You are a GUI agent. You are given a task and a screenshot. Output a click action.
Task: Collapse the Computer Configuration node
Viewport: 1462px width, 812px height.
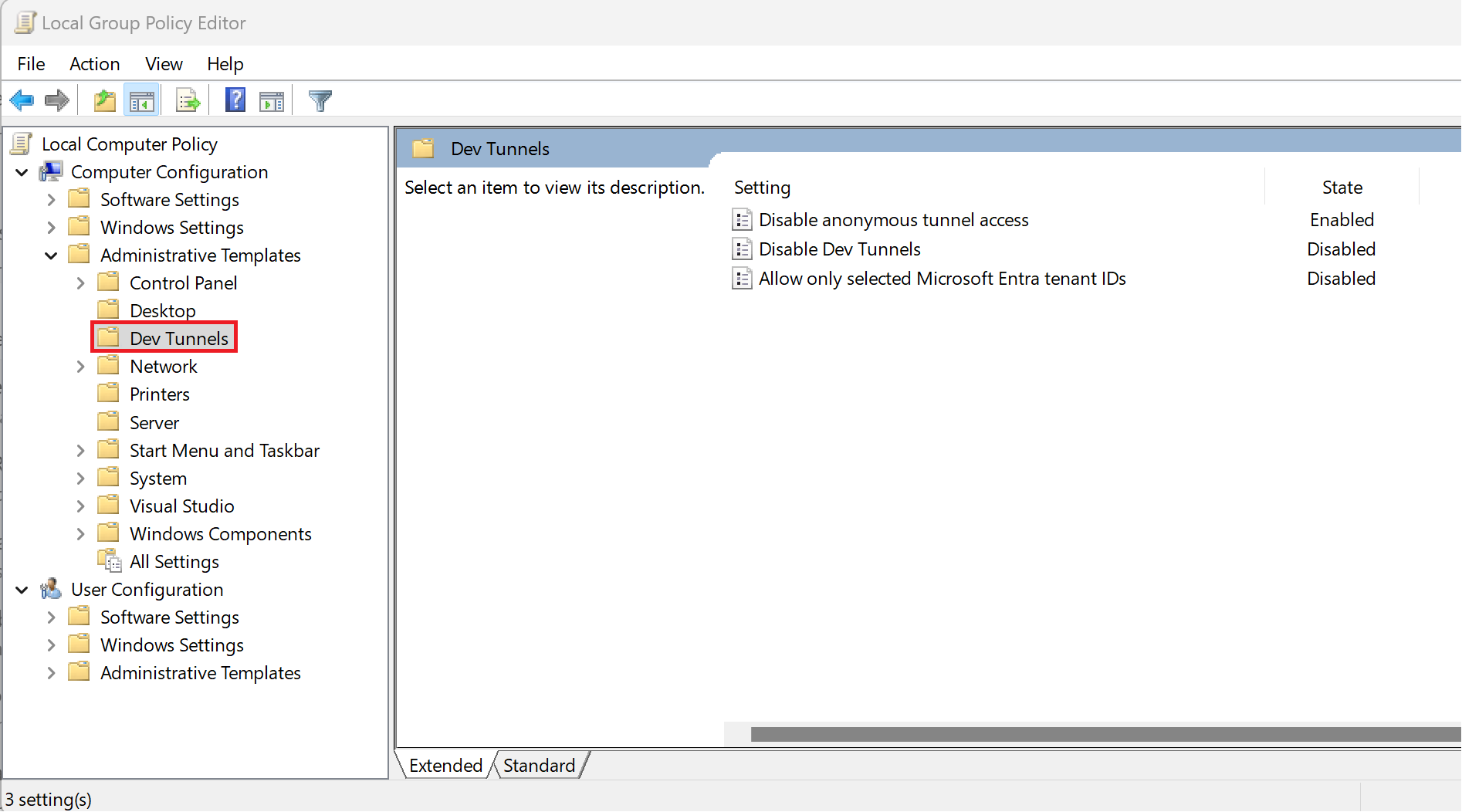pyautogui.click(x=22, y=172)
